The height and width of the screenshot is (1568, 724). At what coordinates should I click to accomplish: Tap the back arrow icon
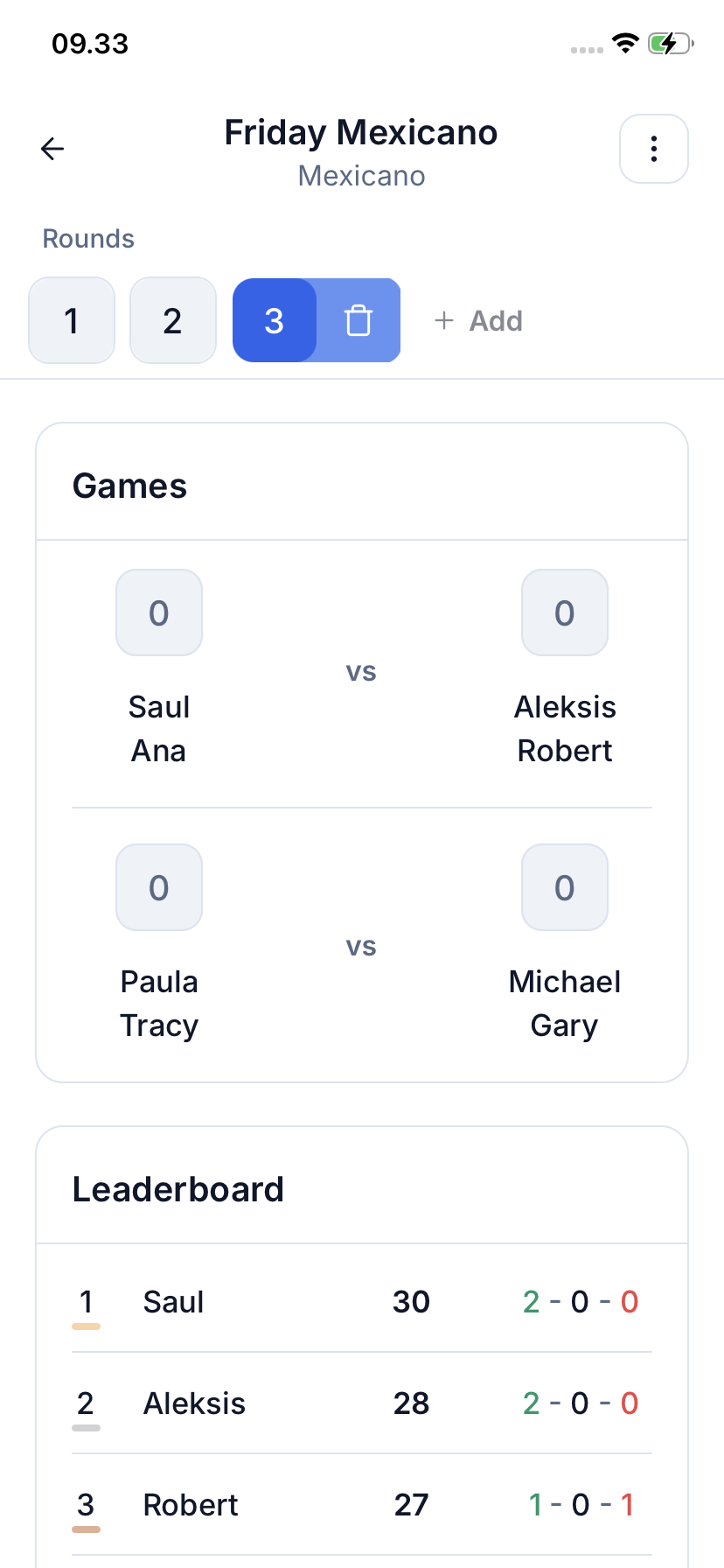click(52, 150)
